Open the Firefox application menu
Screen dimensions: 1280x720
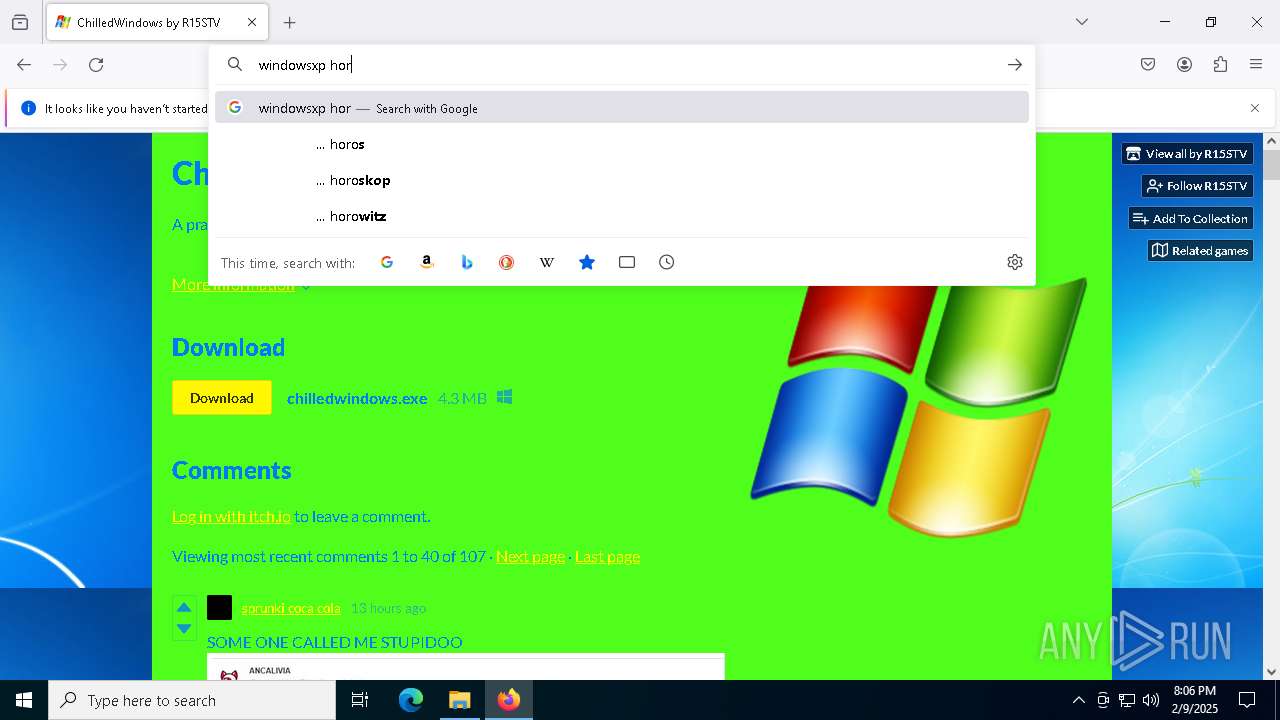pyautogui.click(x=1256, y=65)
